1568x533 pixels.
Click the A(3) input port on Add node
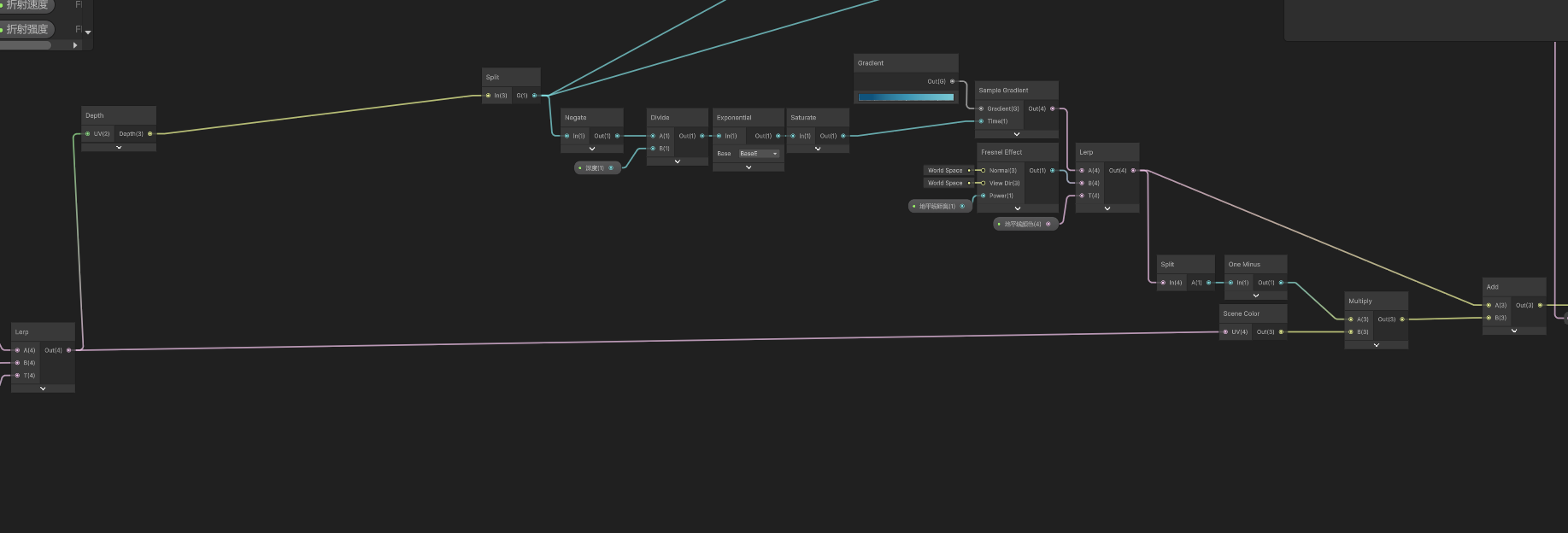(x=1489, y=305)
